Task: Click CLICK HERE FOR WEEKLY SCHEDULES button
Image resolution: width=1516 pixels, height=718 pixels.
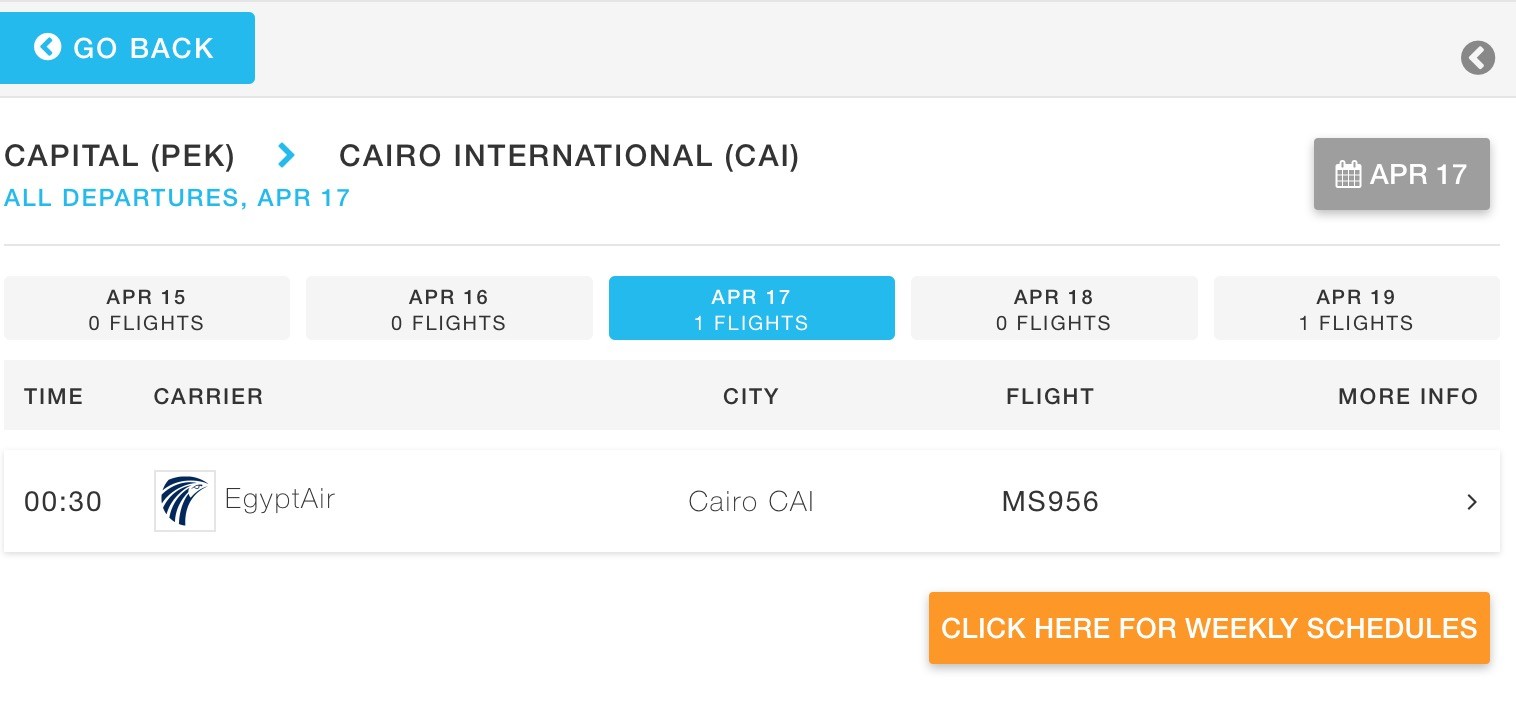Action: [1209, 628]
